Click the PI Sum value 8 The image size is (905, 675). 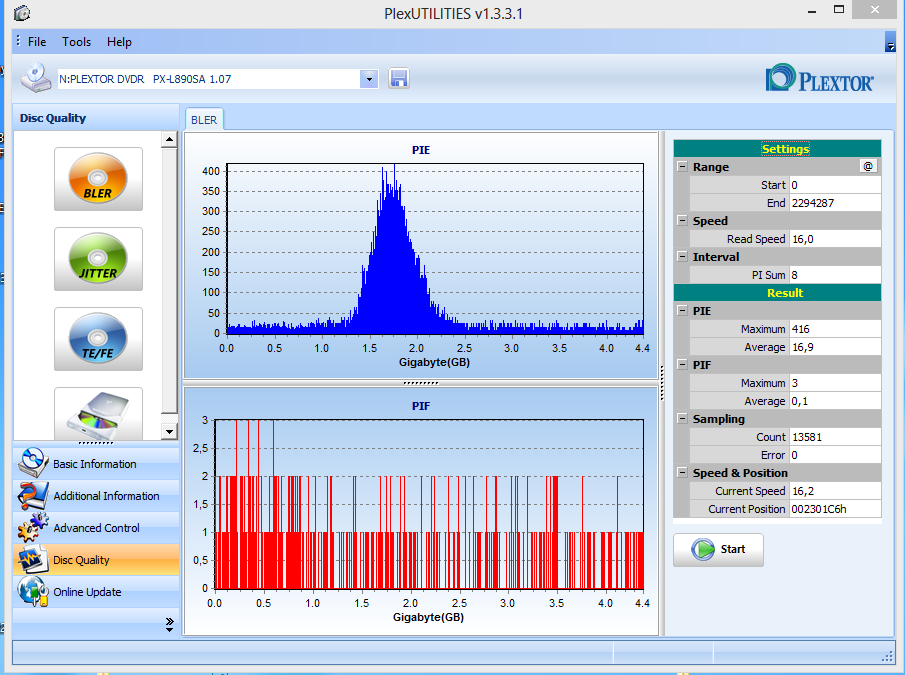click(x=835, y=275)
